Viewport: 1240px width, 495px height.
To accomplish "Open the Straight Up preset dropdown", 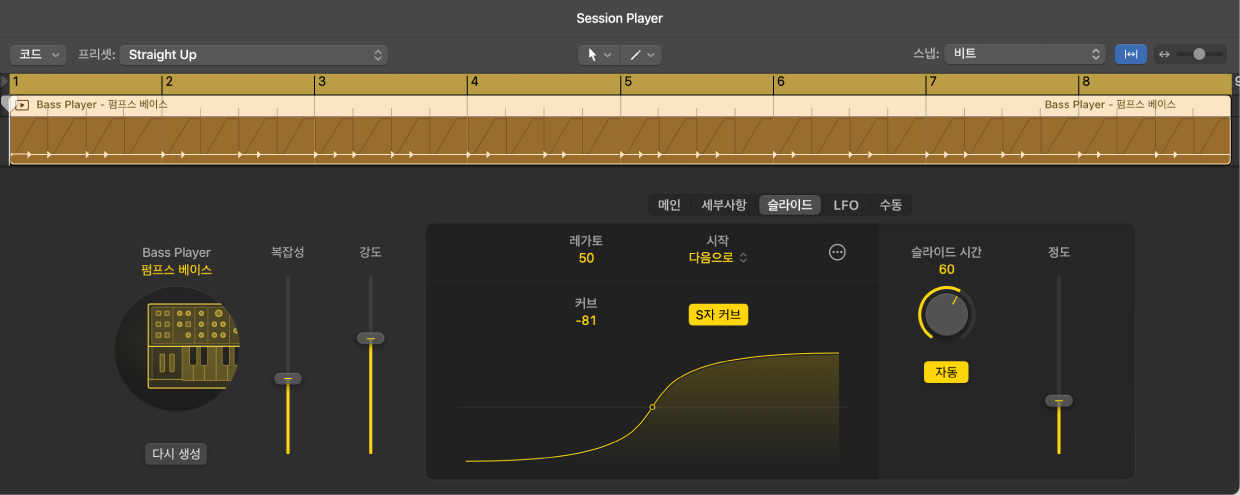I will coord(254,55).
